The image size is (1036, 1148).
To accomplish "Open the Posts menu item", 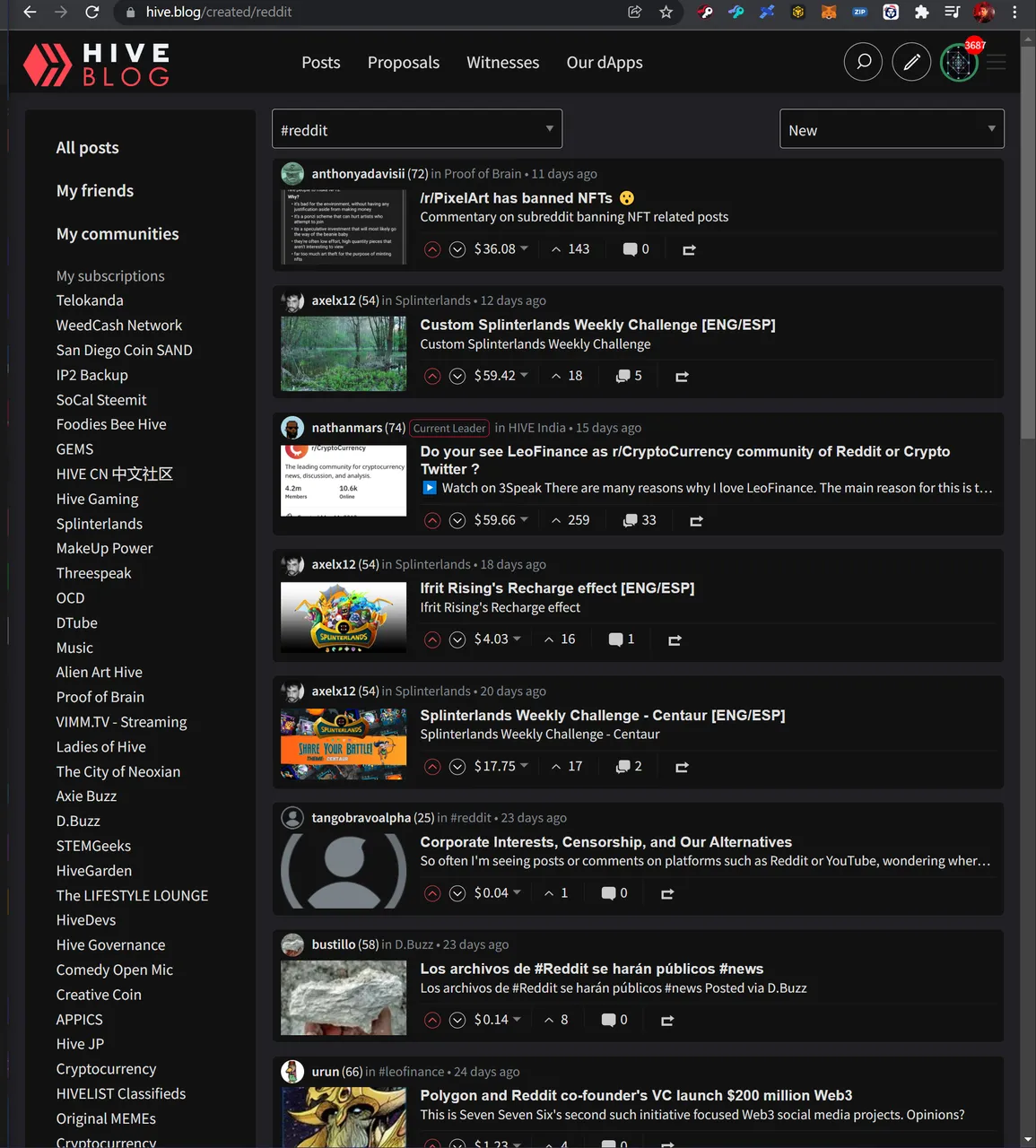I will 321,63.
